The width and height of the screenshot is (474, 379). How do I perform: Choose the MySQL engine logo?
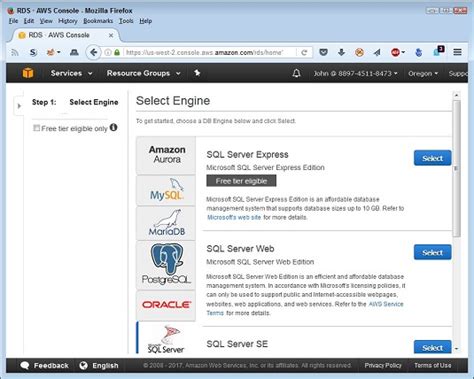click(x=166, y=190)
